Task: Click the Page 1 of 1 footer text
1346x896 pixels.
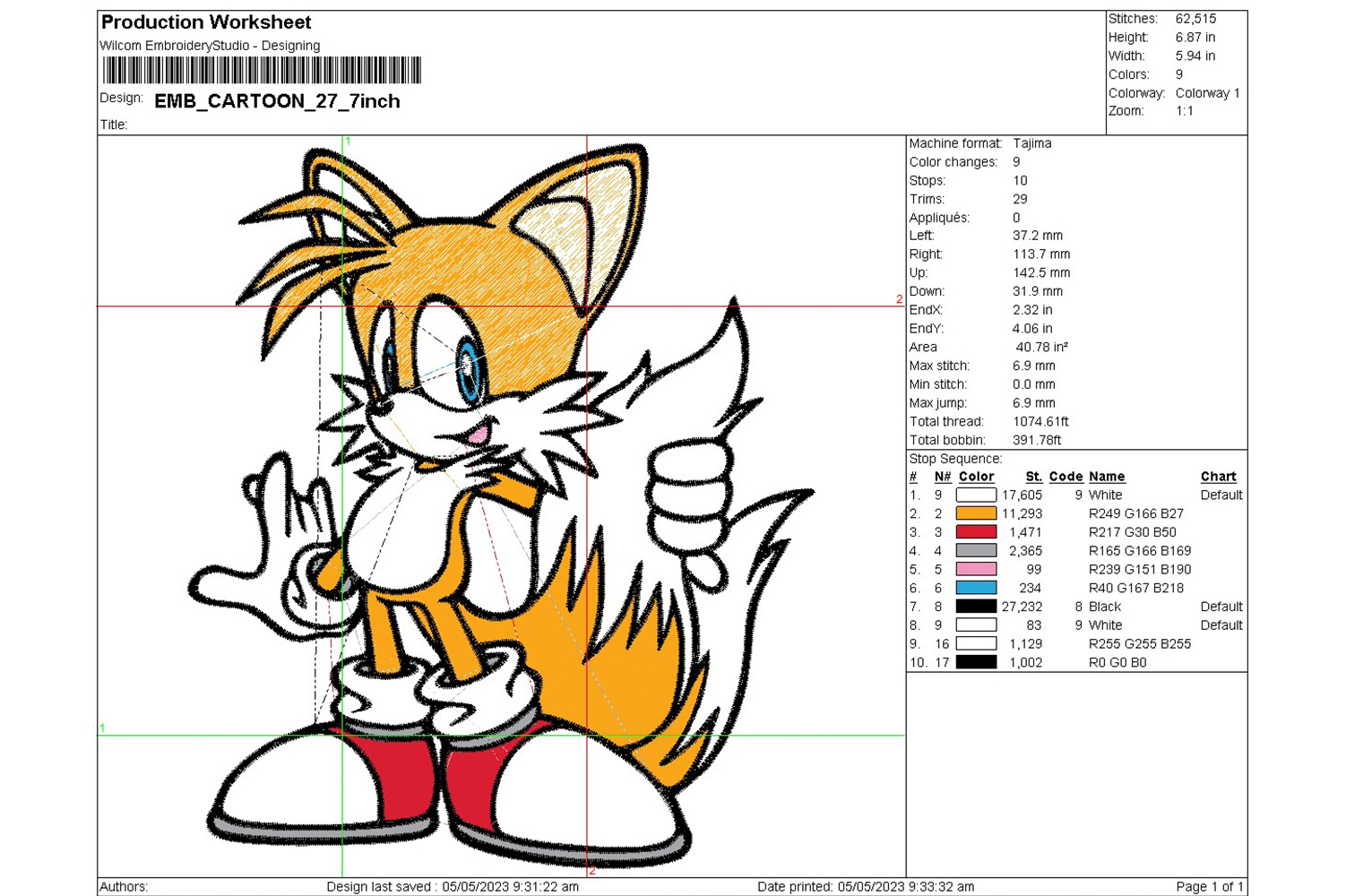Action: [1209, 886]
